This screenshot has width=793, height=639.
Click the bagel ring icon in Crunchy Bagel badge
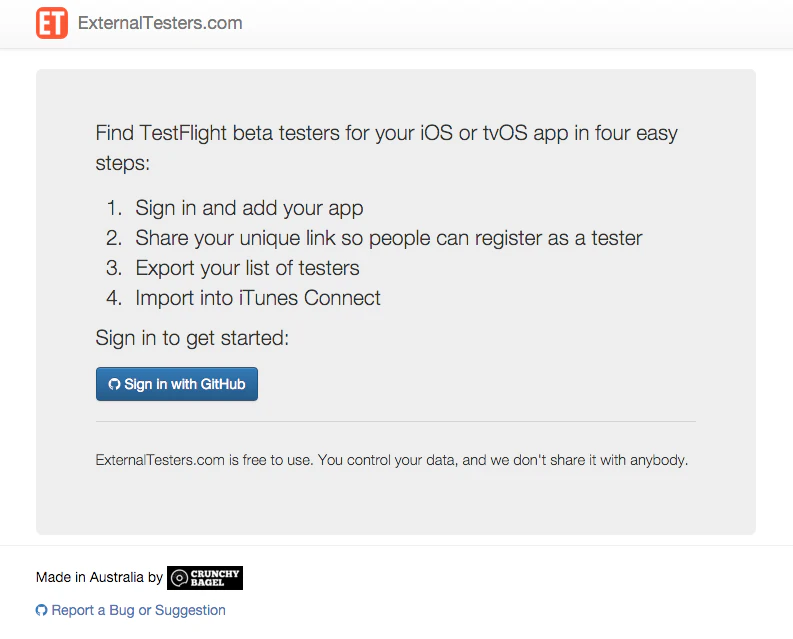pyautogui.click(x=179, y=578)
